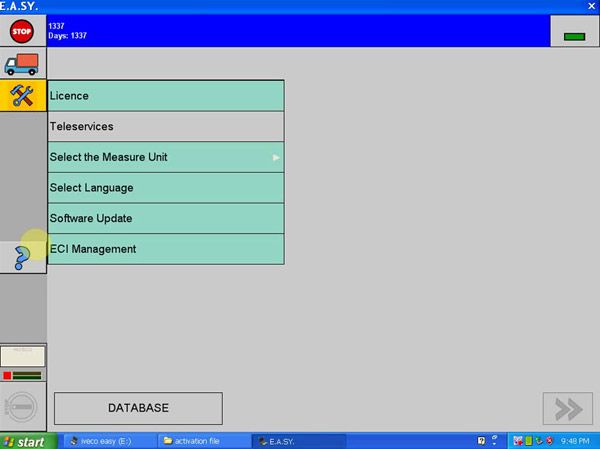Click the DATABASE button
The width and height of the screenshot is (600, 449).
click(x=138, y=408)
